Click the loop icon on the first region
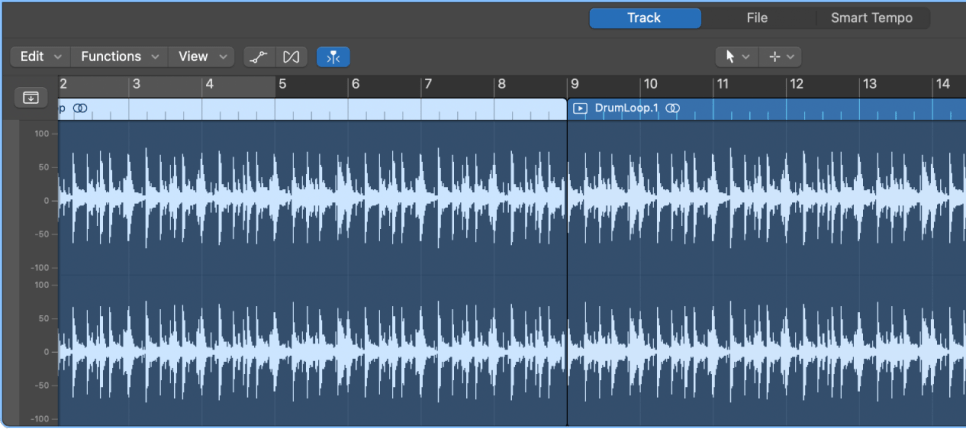966x429 pixels. point(80,108)
